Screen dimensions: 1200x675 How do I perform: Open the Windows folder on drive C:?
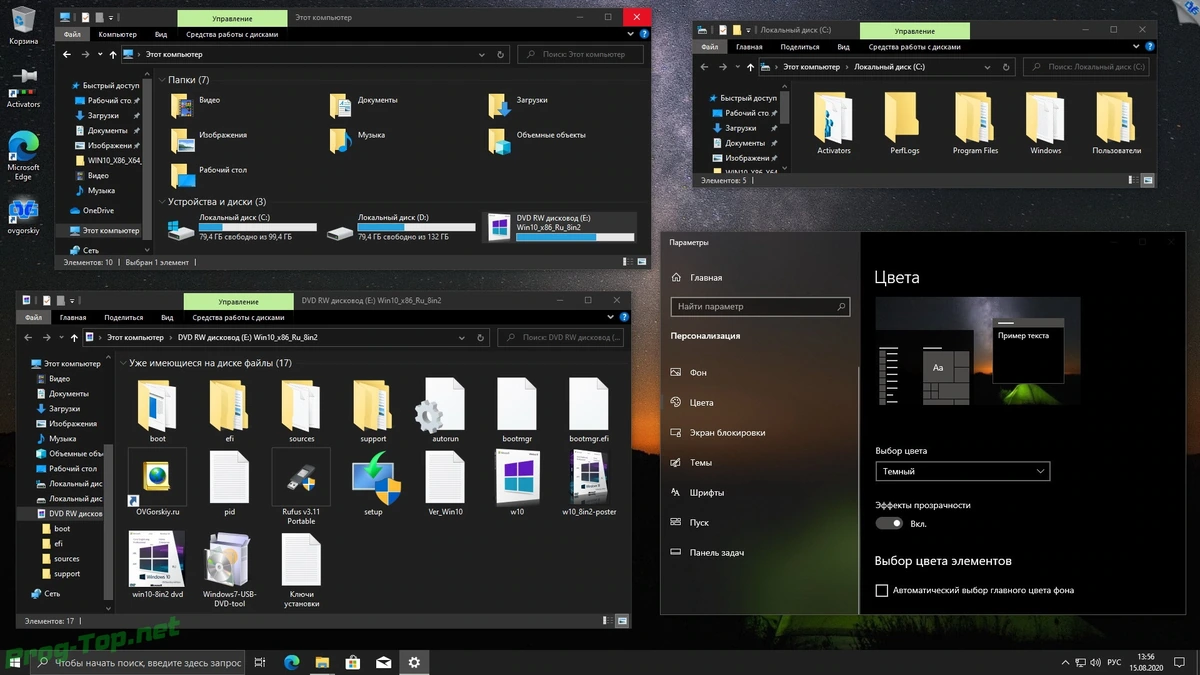[1046, 123]
